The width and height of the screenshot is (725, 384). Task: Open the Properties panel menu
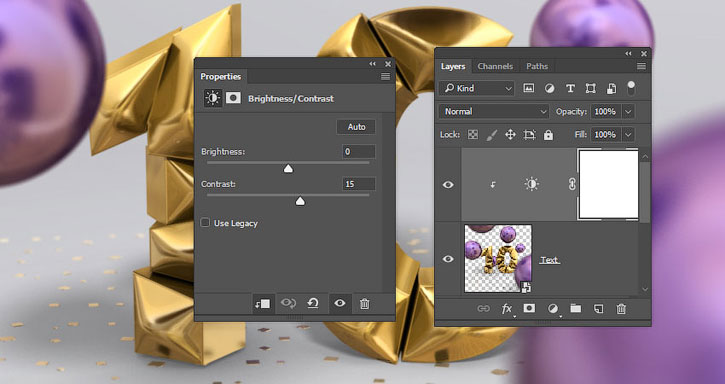coord(385,77)
